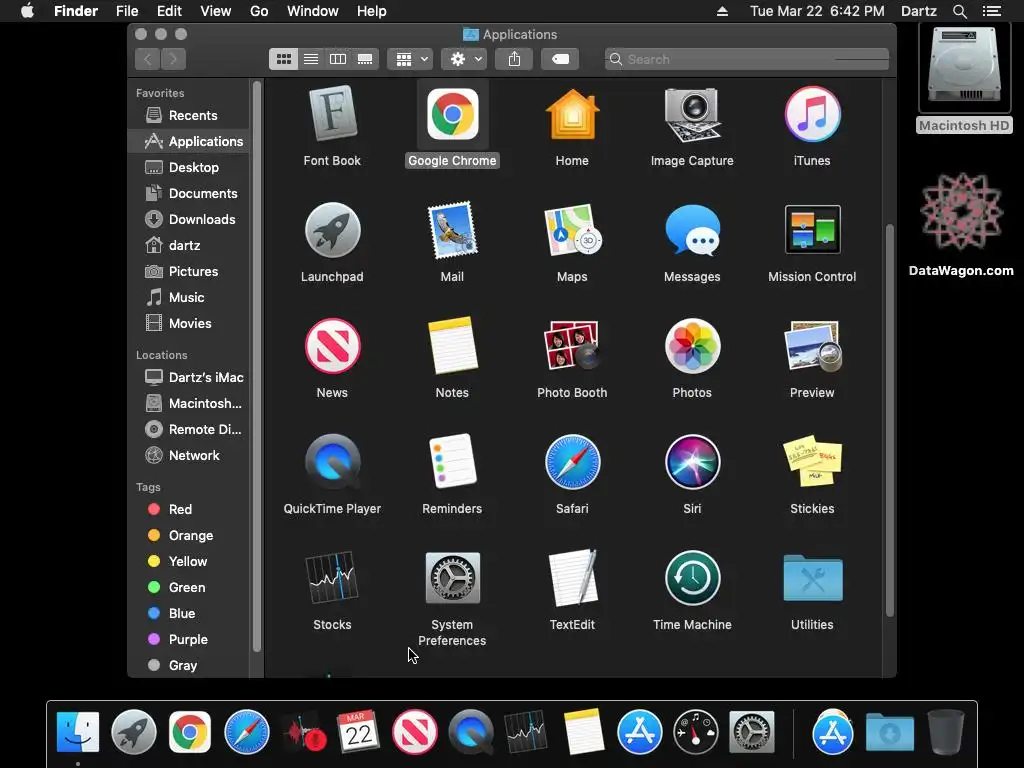Switch to icon view
The image size is (1024, 768).
pos(283,59)
